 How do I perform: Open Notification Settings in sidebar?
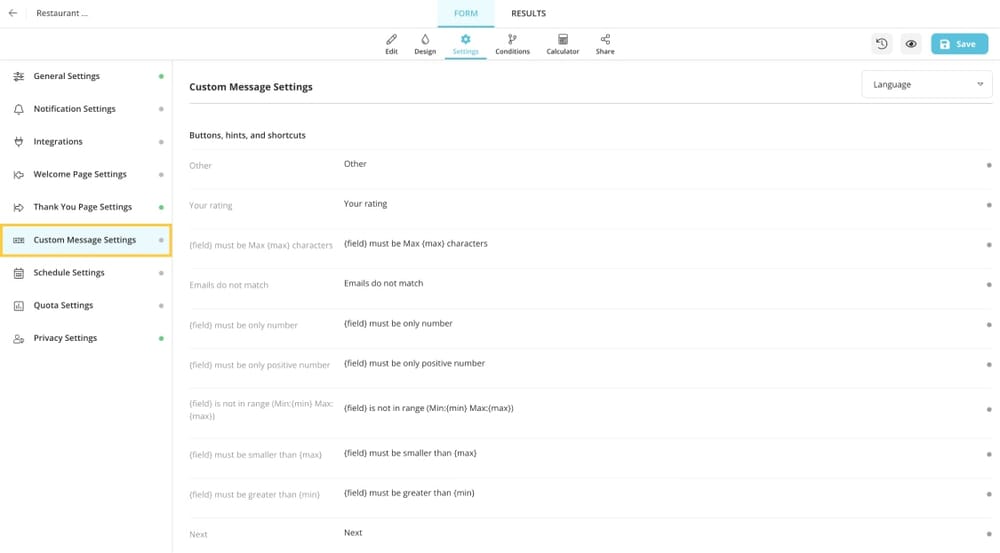74,109
